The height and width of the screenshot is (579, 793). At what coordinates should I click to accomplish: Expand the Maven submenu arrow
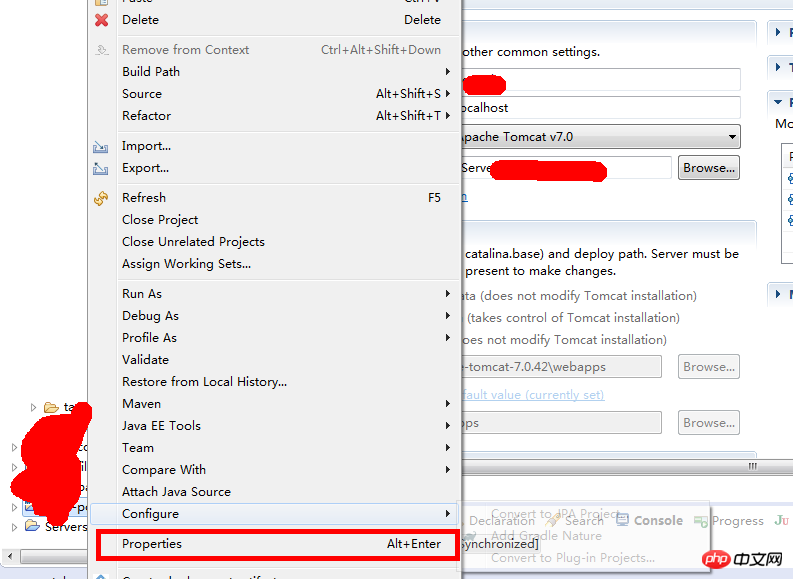[x=448, y=404]
